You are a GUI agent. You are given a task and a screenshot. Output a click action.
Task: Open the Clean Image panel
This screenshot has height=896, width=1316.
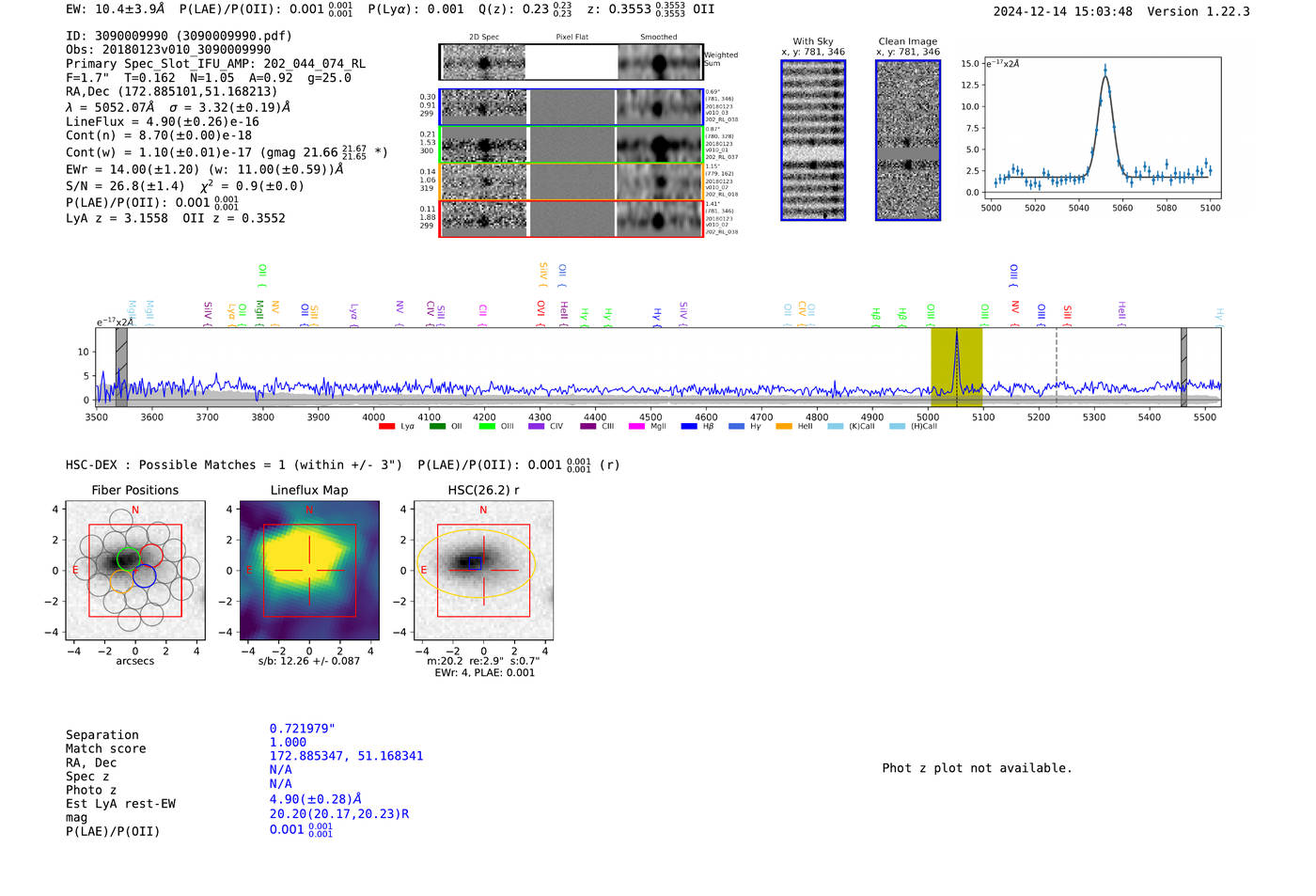point(908,140)
